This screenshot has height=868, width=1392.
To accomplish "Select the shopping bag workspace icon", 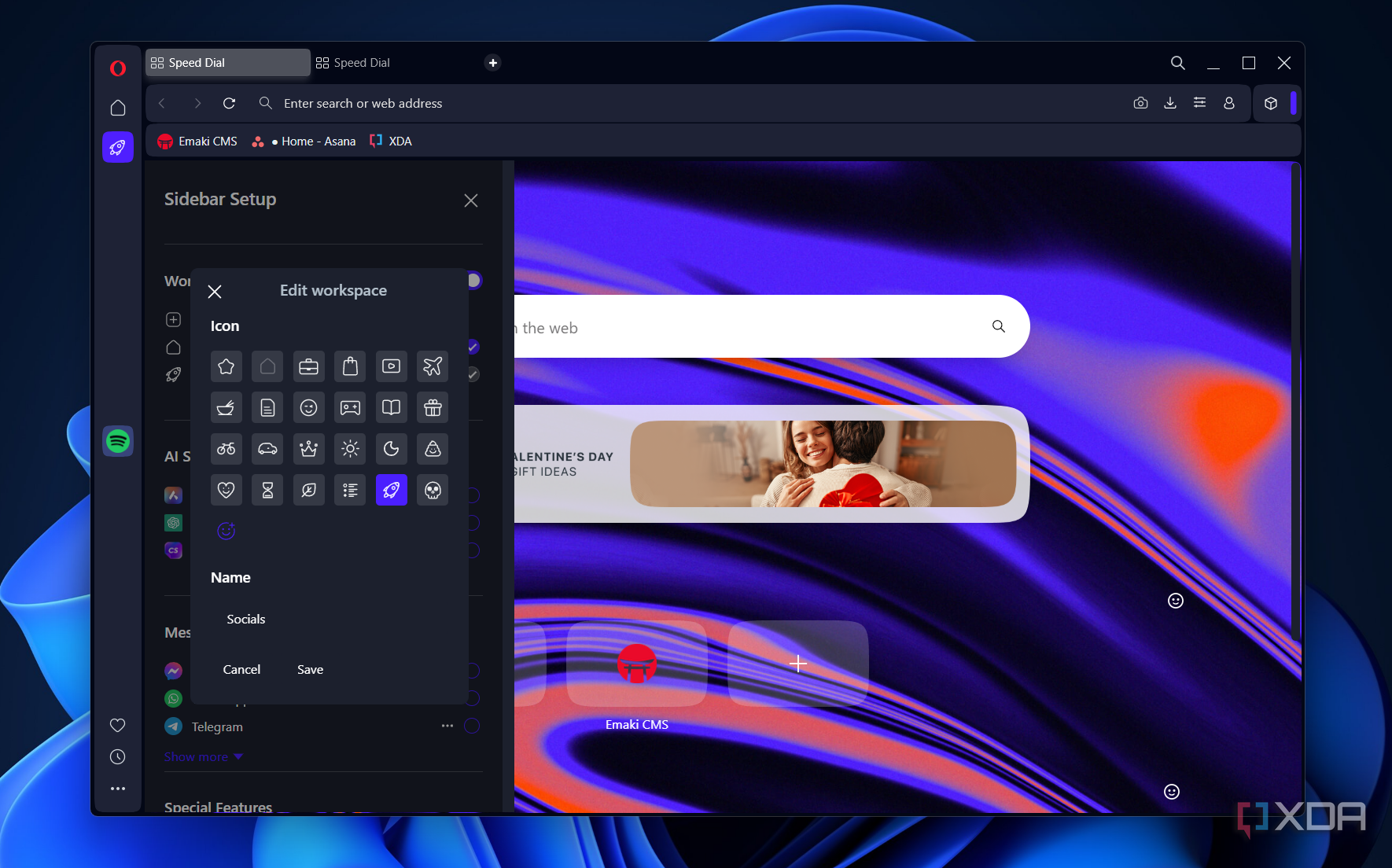I will [x=350, y=366].
